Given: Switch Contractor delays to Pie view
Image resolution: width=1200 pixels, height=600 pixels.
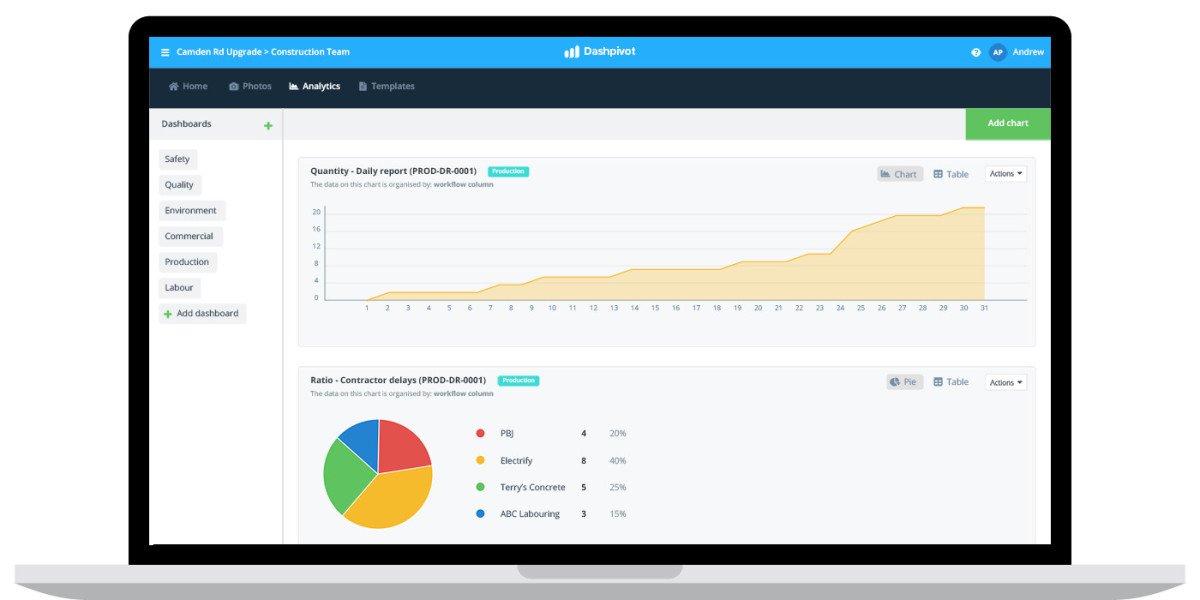Looking at the screenshot, I should tap(904, 382).
